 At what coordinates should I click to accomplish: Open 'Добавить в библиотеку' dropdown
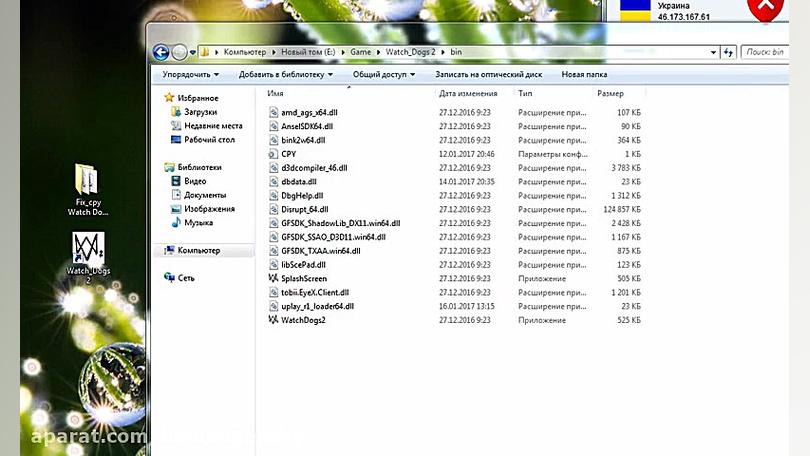tap(286, 74)
